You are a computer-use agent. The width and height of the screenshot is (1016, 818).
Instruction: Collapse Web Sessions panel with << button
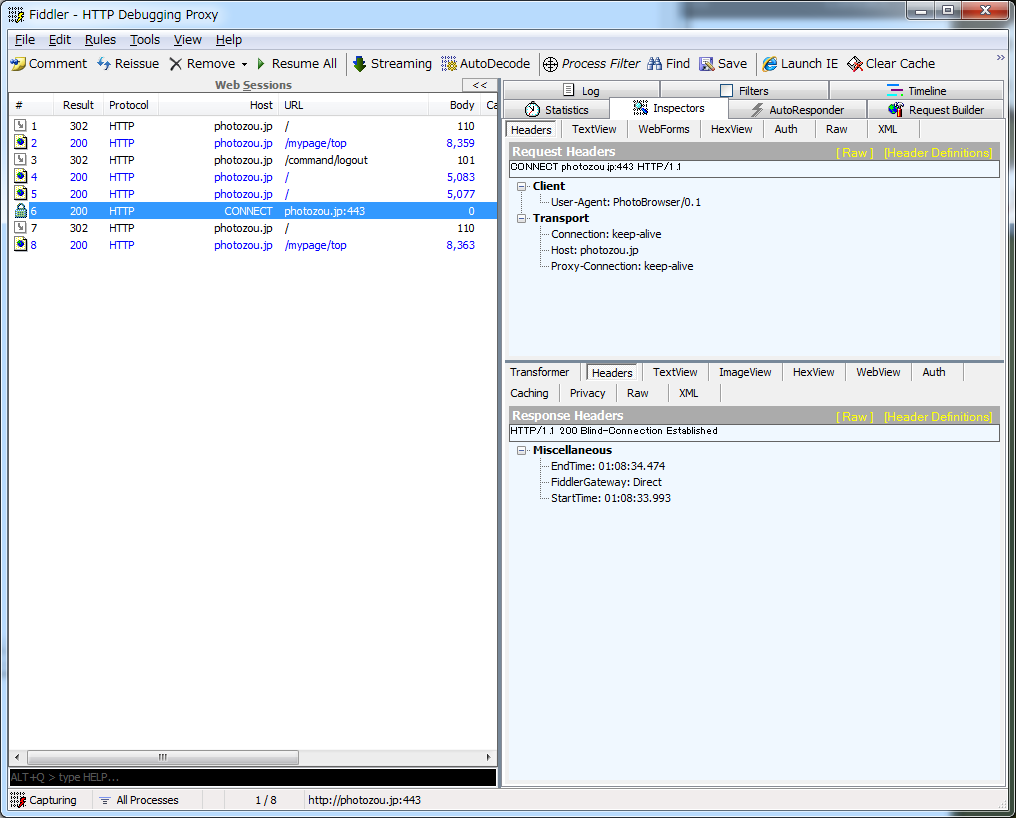coord(479,85)
